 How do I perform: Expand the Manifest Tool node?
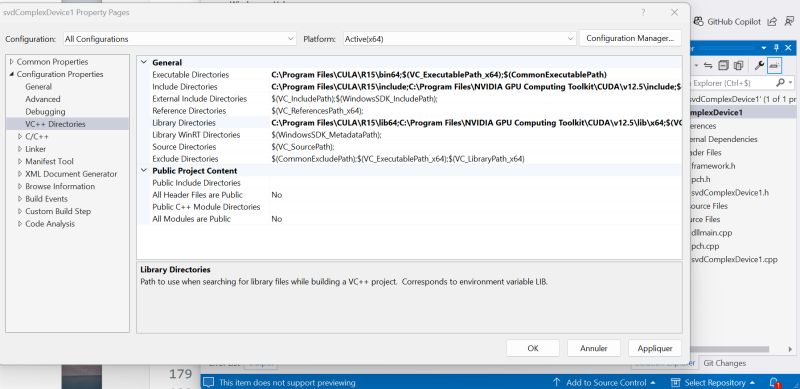(20, 161)
